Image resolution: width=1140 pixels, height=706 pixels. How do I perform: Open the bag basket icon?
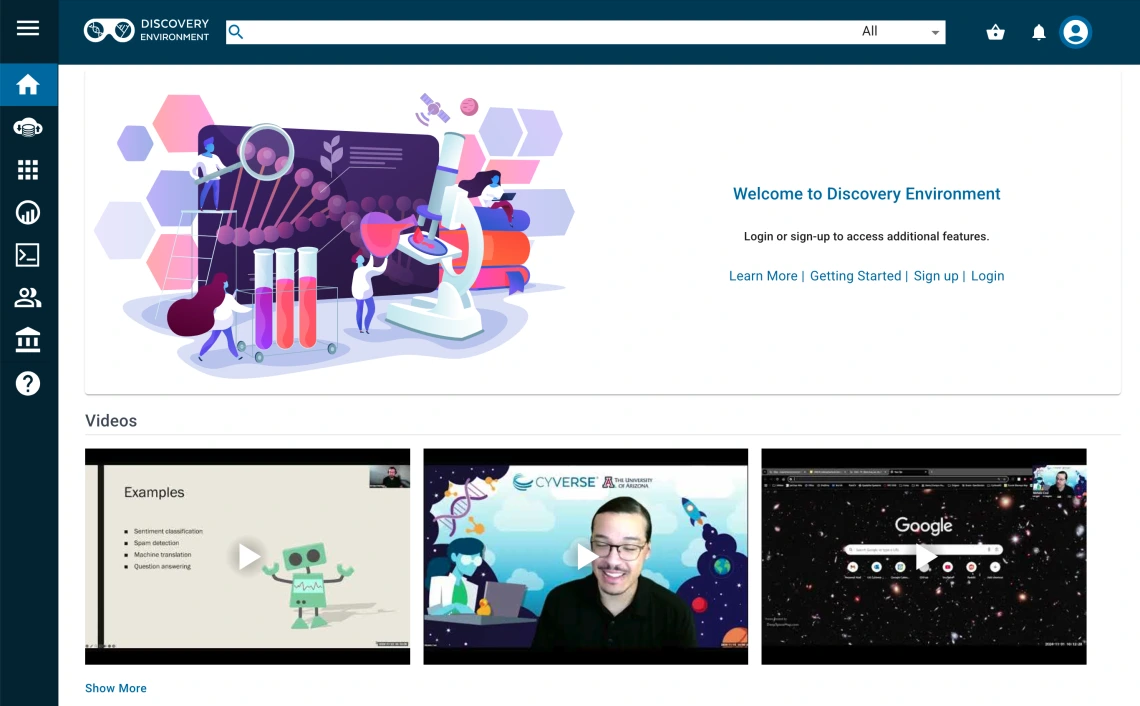(995, 32)
